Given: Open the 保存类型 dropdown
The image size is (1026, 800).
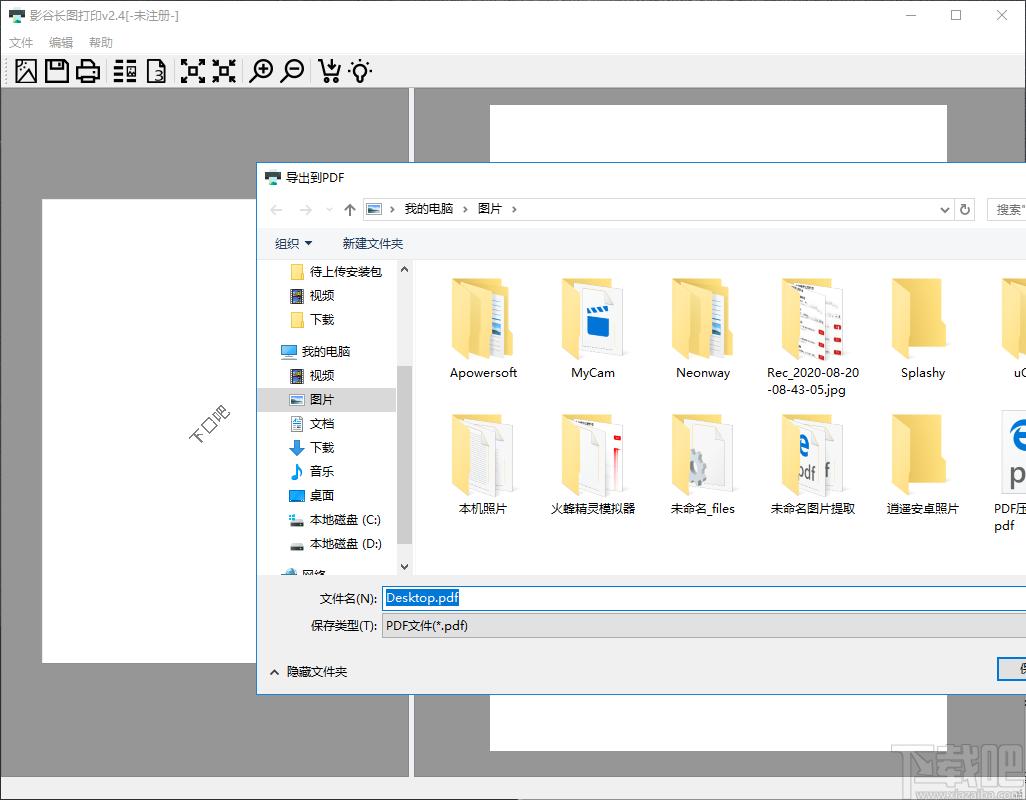Looking at the screenshot, I should (x=704, y=626).
